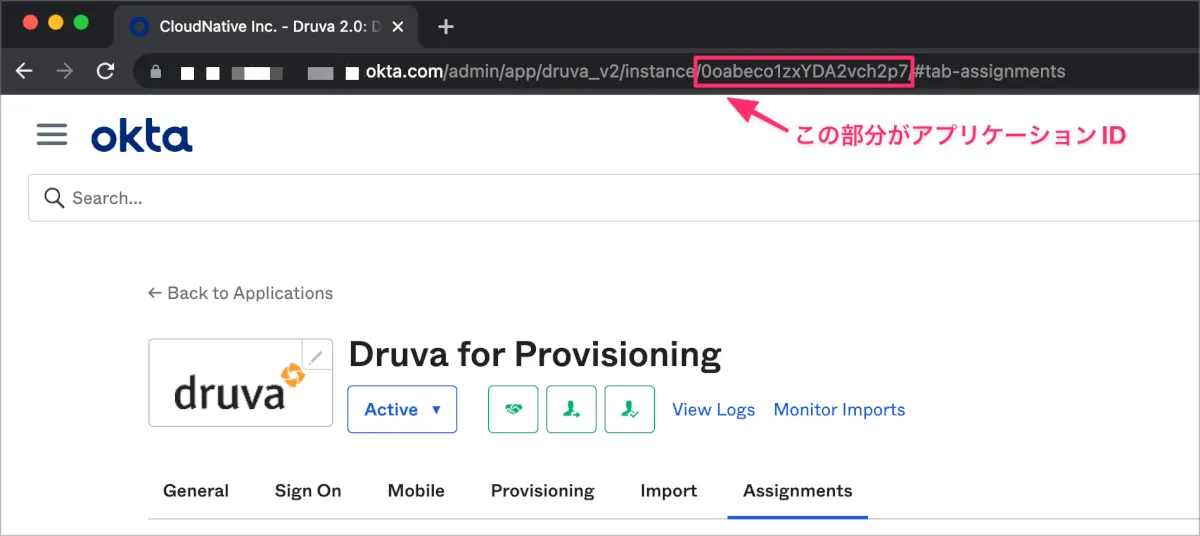Image resolution: width=1200 pixels, height=536 pixels.
Task: Switch to the Mobile tab
Action: click(416, 491)
